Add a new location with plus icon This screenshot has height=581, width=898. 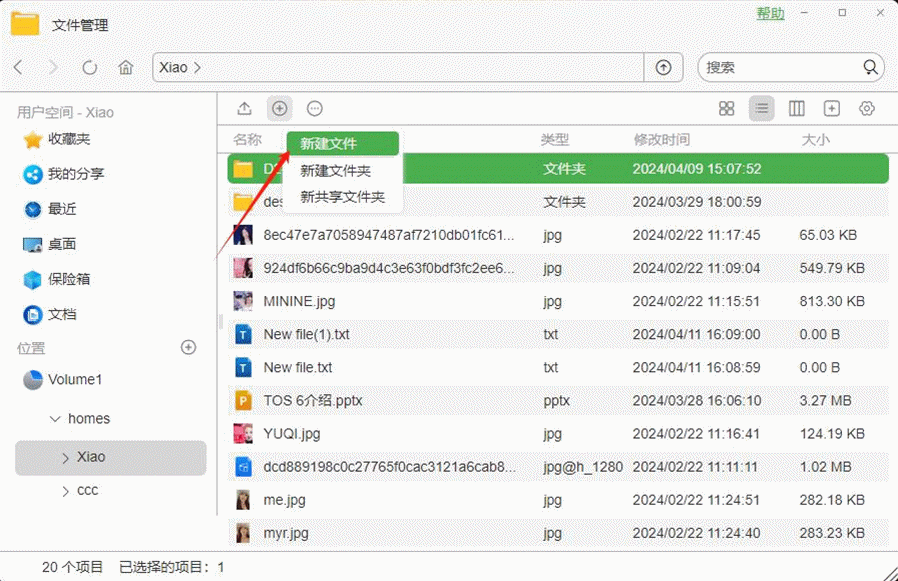188,347
